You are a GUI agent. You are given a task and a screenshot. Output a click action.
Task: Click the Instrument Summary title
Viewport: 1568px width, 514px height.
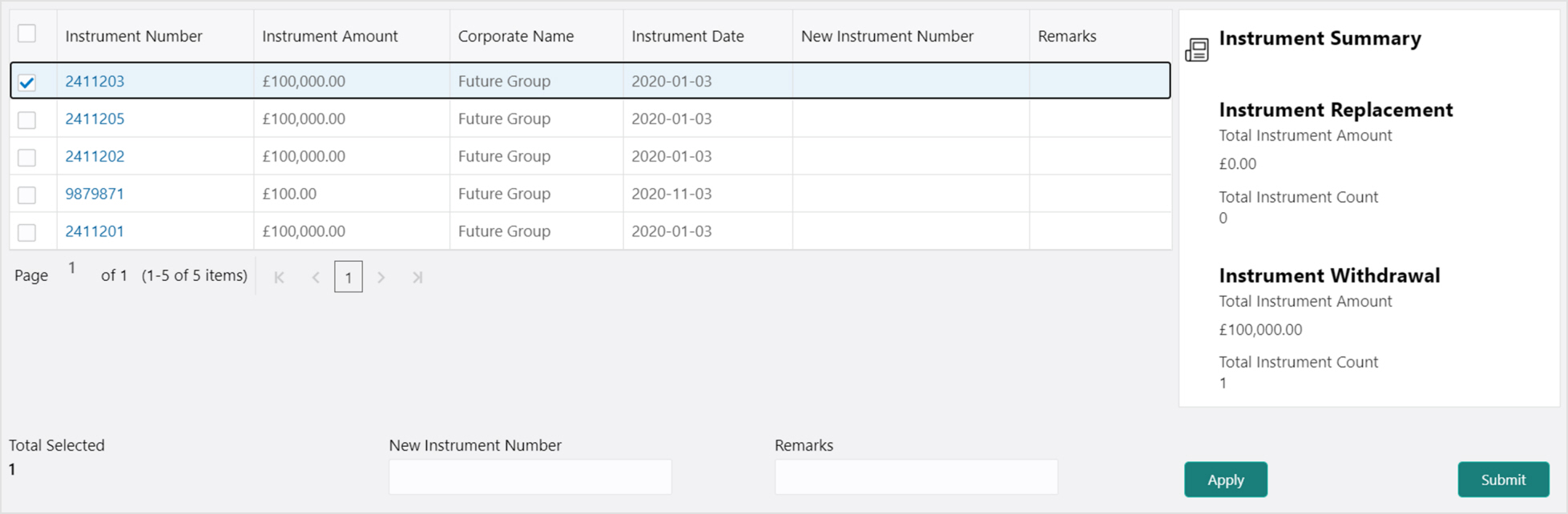click(x=1320, y=38)
